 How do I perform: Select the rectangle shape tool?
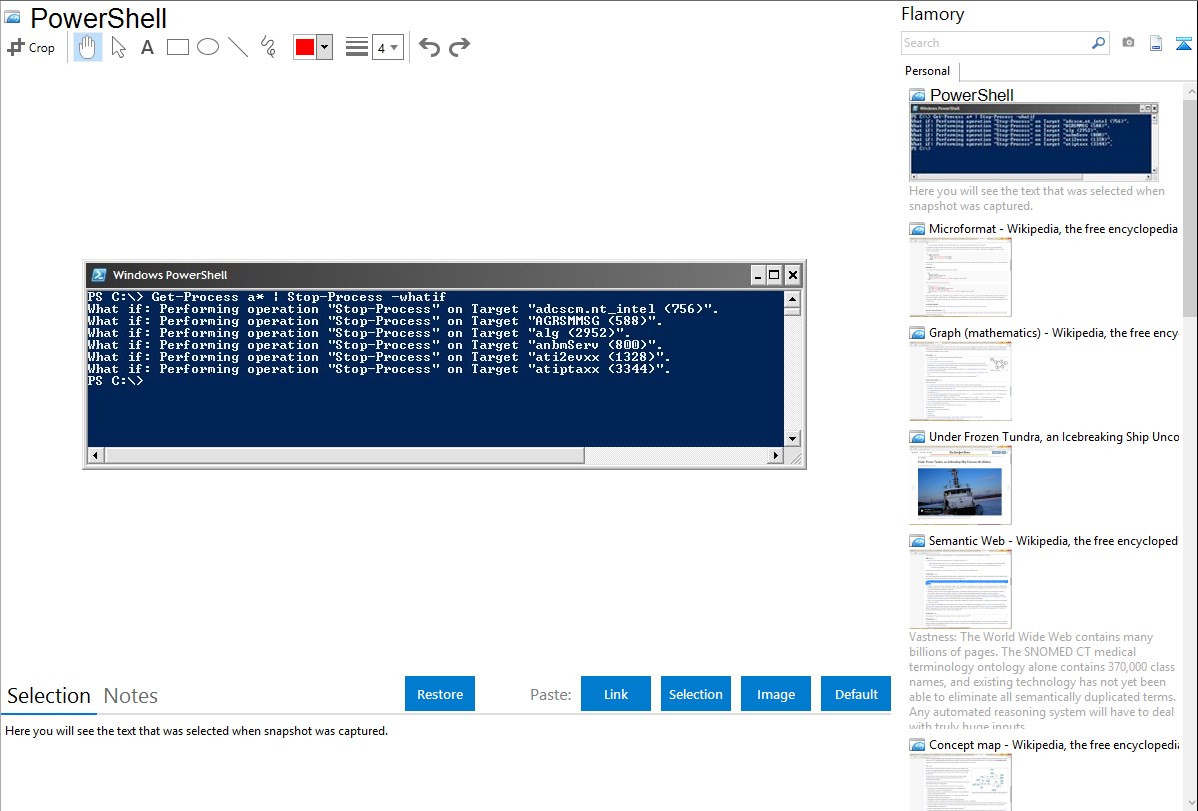(x=177, y=47)
